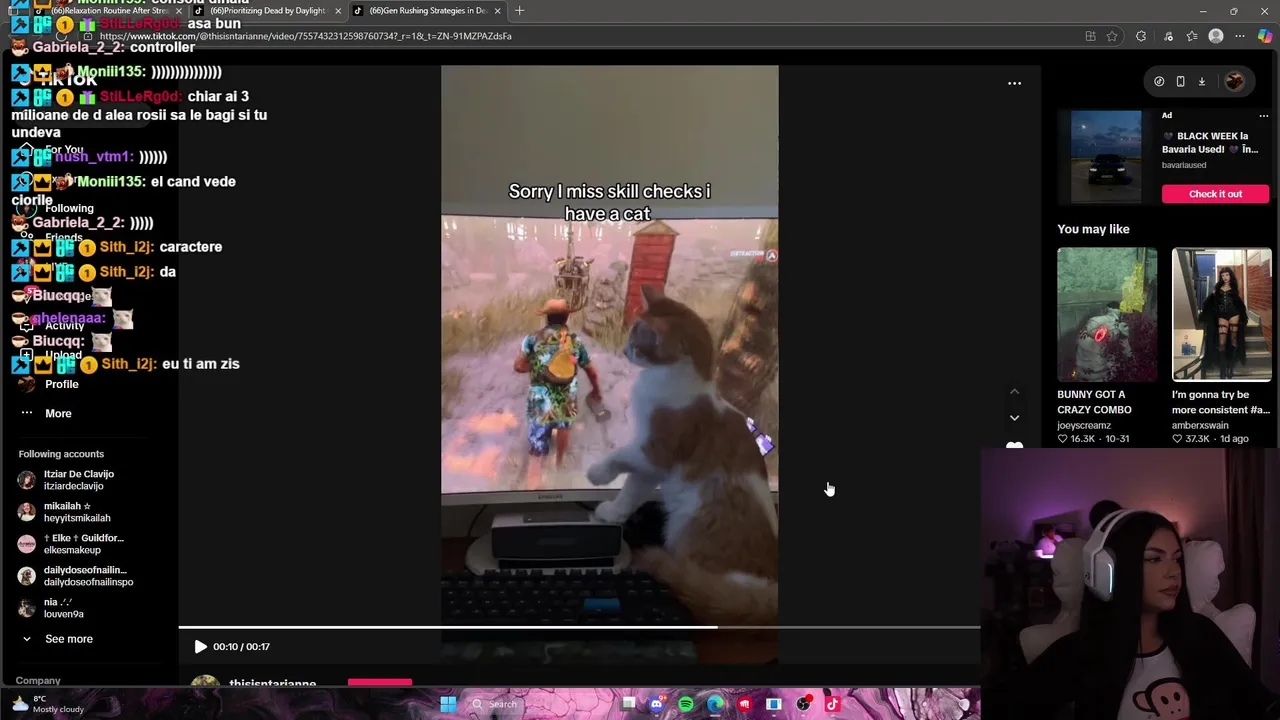
Task: Open the BUNNY GOT A CRAZY COMBO thumbnail
Action: [x=1107, y=315]
